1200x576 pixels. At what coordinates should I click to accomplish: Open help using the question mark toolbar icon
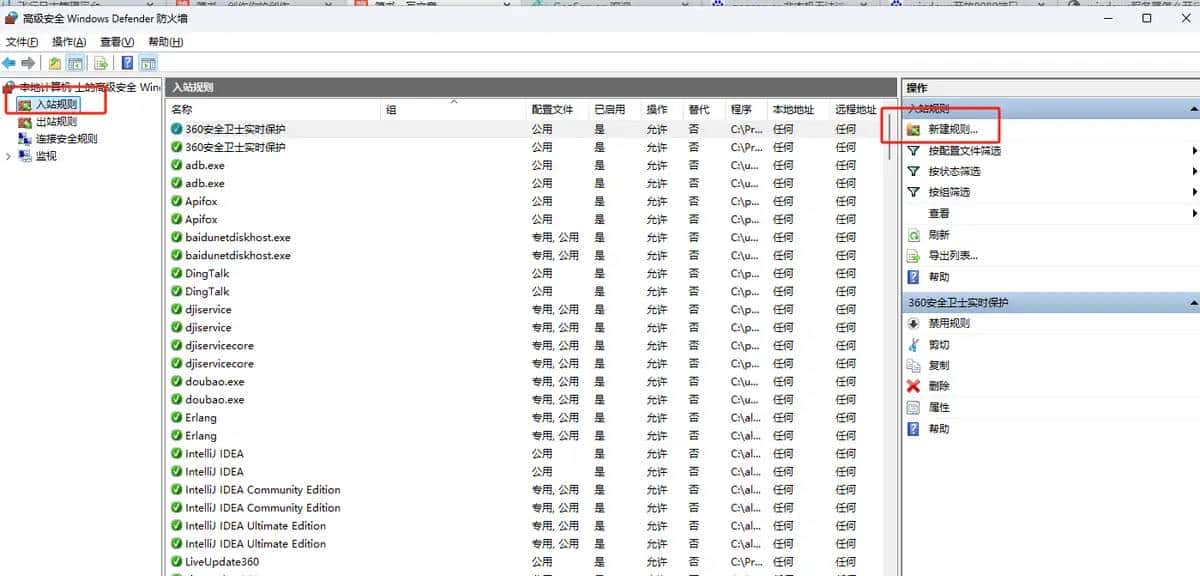coord(127,62)
